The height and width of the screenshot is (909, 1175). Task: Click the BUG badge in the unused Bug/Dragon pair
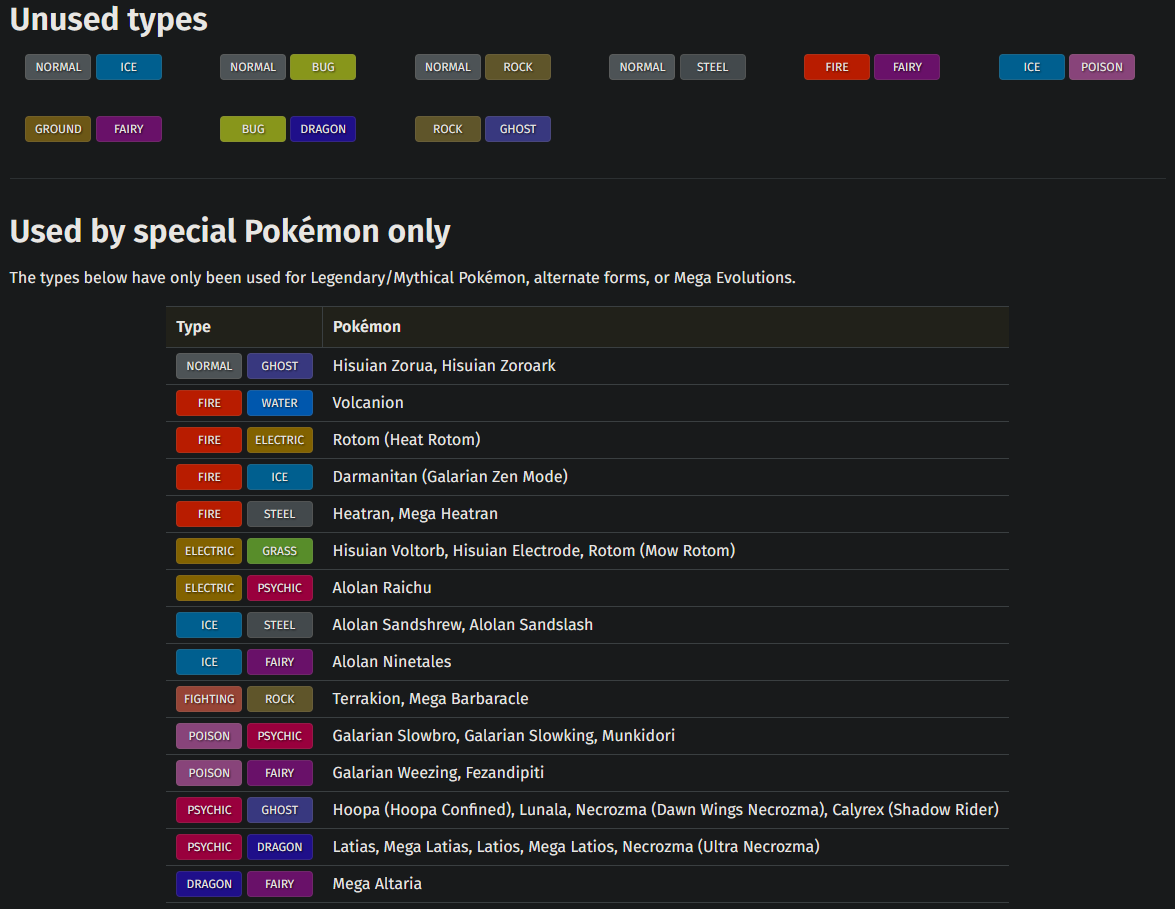(253, 129)
